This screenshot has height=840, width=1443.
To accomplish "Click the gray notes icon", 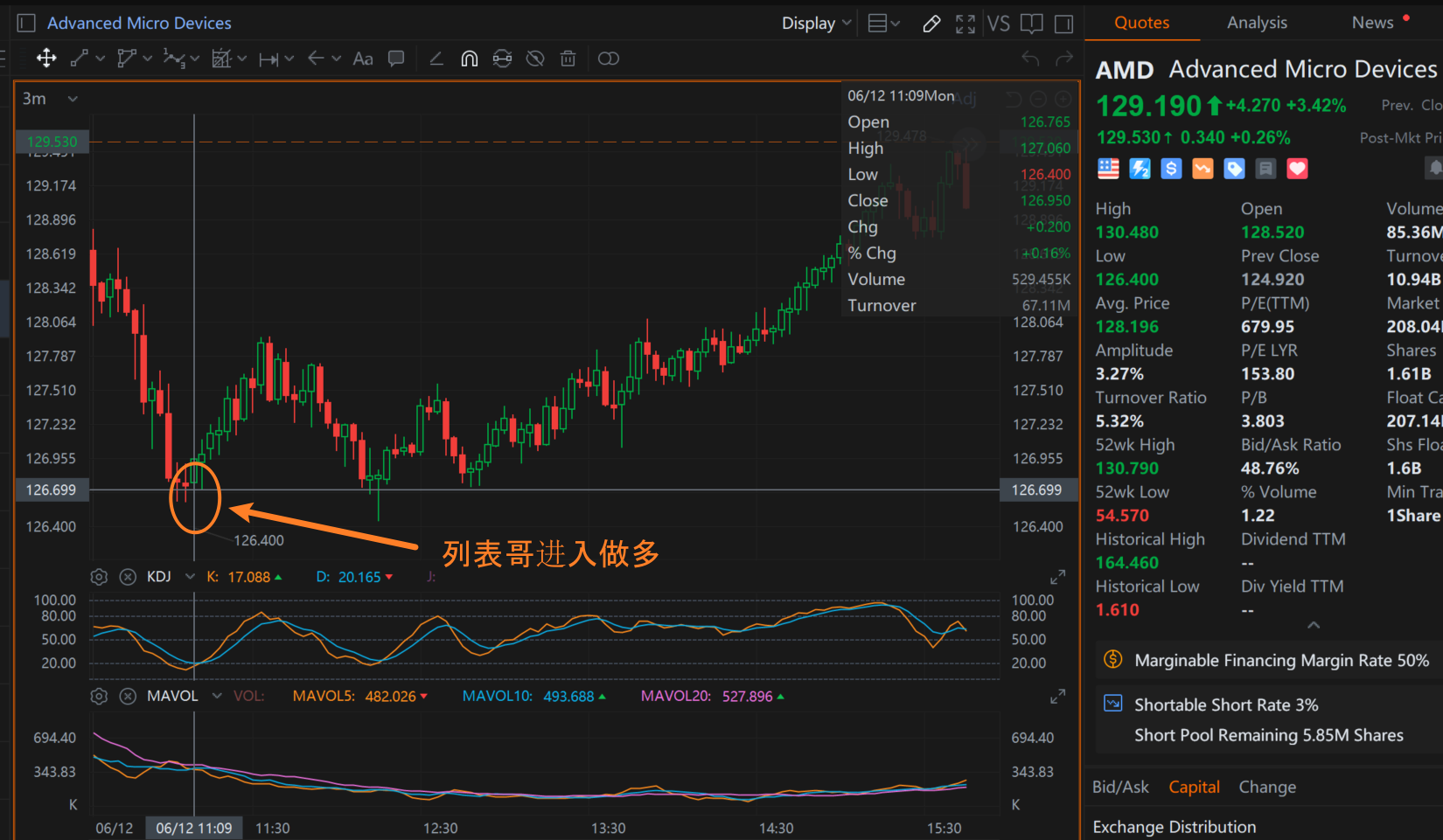I will [1265, 169].
